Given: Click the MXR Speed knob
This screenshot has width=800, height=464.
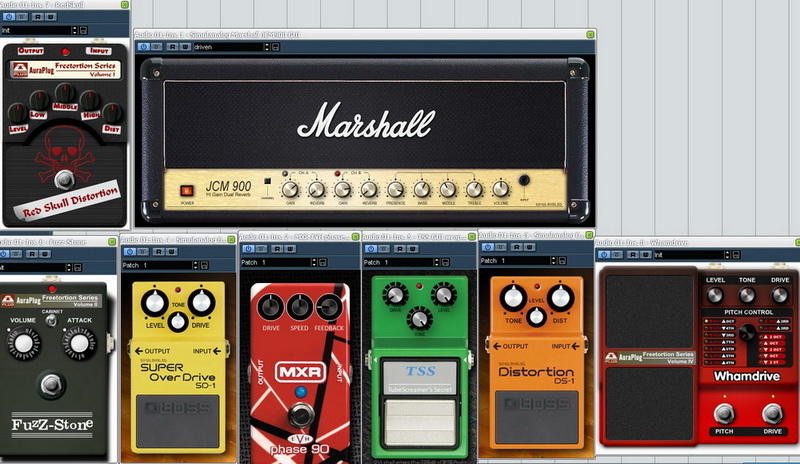Looking at the screenshot, I should click(x=300, y=307).
